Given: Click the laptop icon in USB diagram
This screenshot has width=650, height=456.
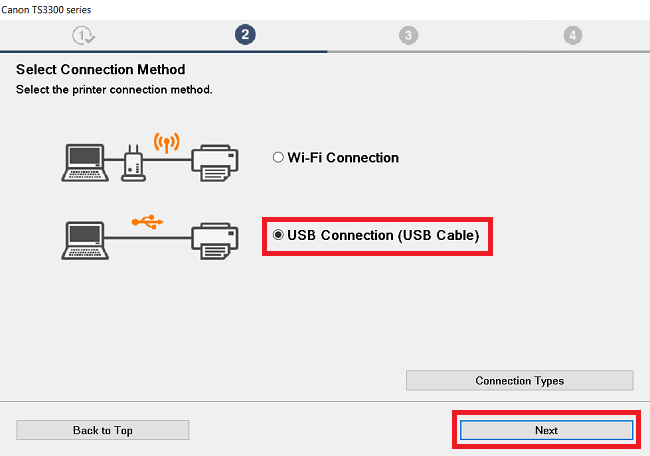Looking at the screenshot, I should pos(85,240).
